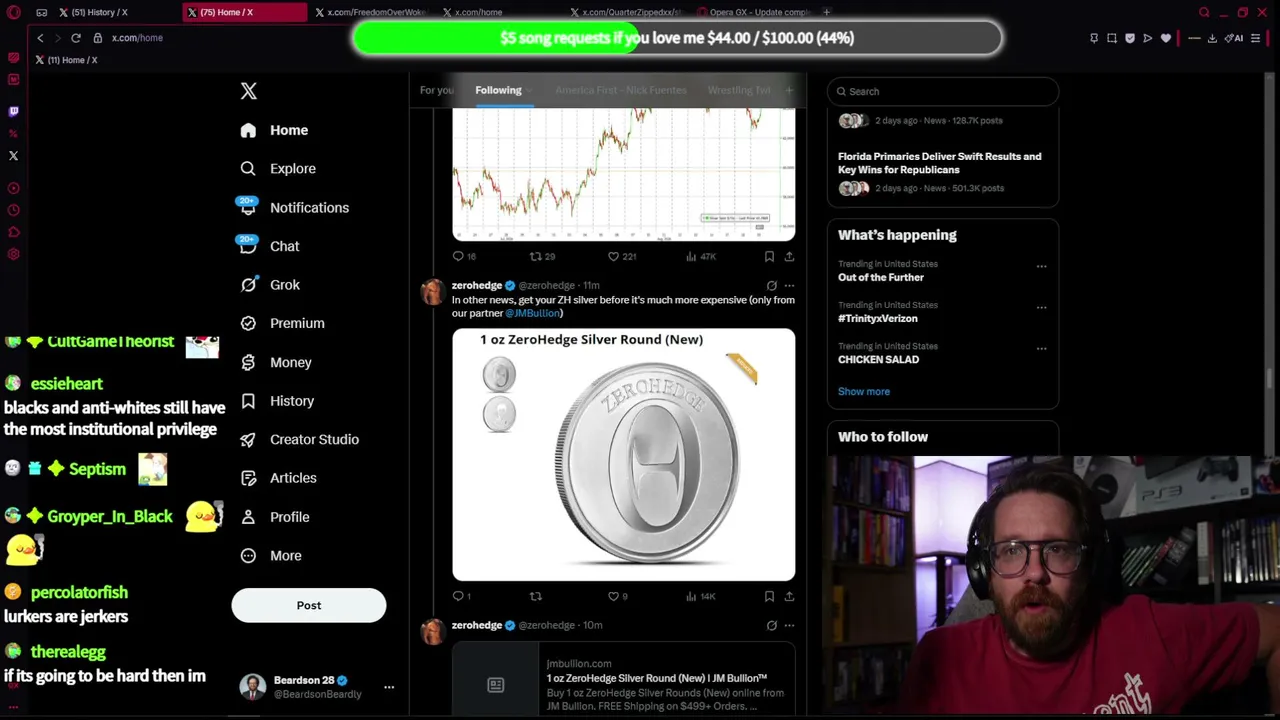Viewport: 1280px width, 720px height.
Task: Go to Profile from the sidebar
Action: coord(275,517)
